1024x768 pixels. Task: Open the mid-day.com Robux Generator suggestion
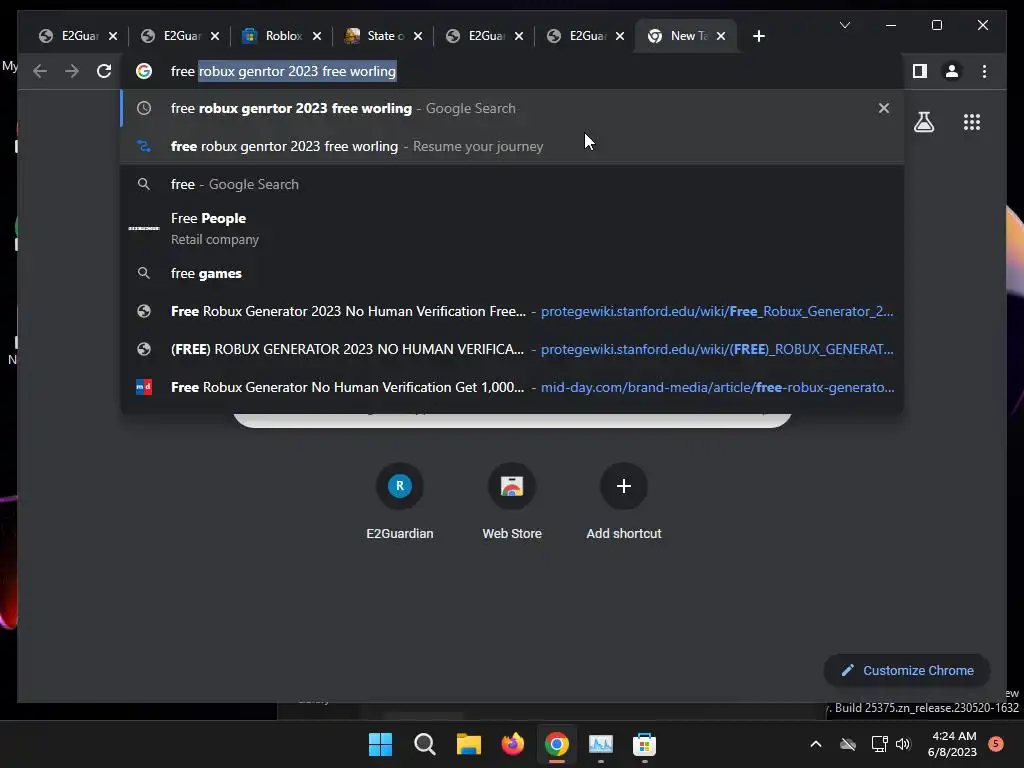(513, 387)
